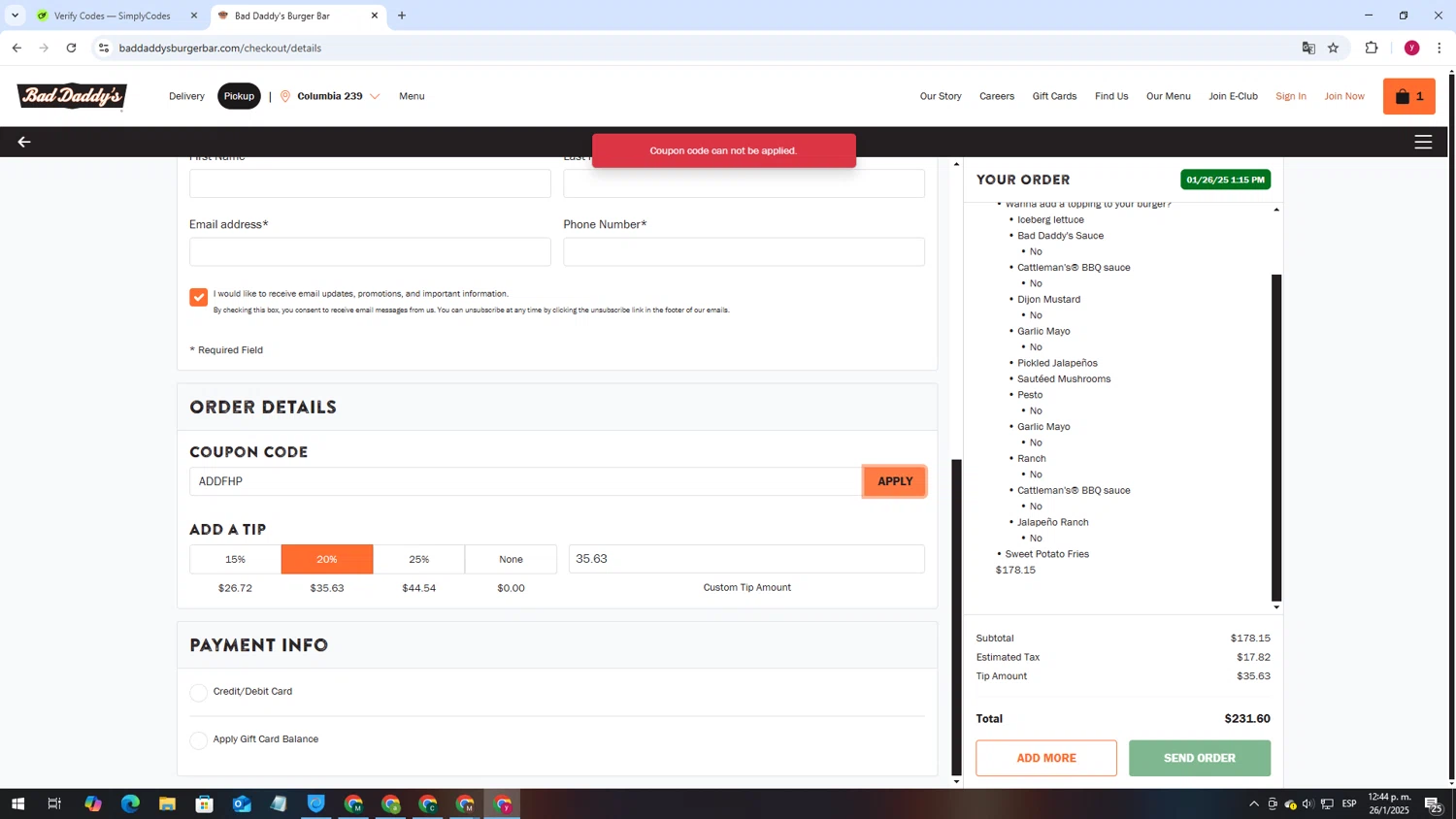1456x819 pixels.
Task: Open Task View on the taskbar
Action: [54, 803]
